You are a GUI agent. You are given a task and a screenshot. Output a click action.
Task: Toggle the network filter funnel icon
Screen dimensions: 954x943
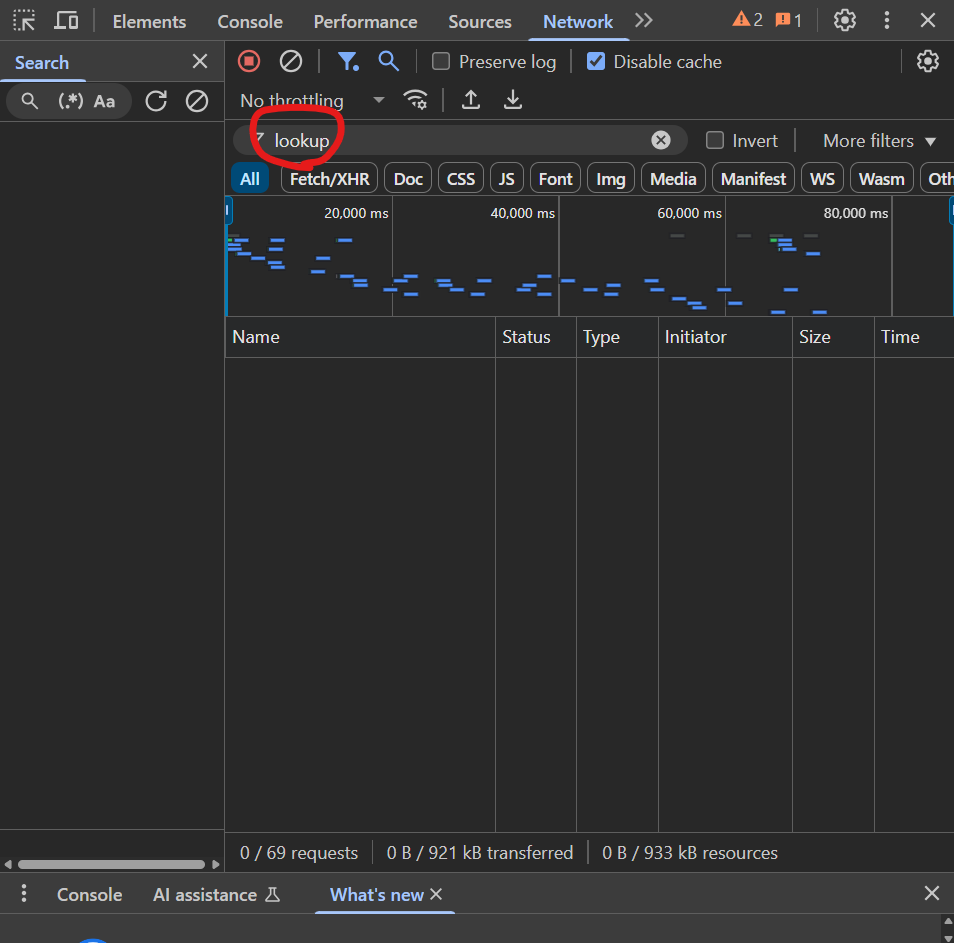pyautogui.click(x=347, y=61)
